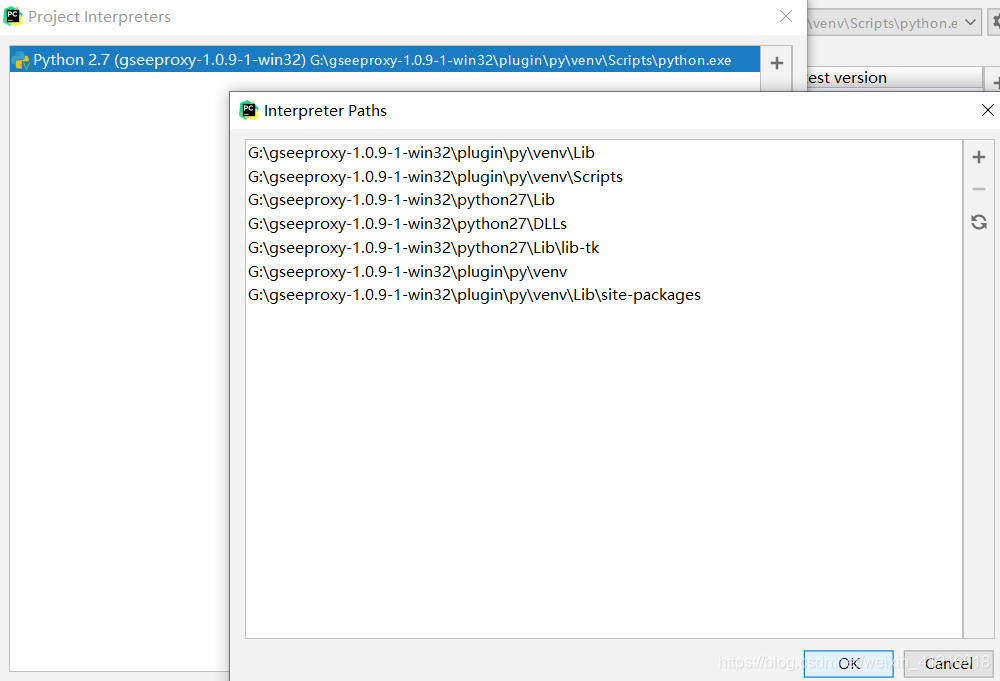Select the path ending in plugin\py\venv
The image size is (1000, 681).
click(603, 272)
